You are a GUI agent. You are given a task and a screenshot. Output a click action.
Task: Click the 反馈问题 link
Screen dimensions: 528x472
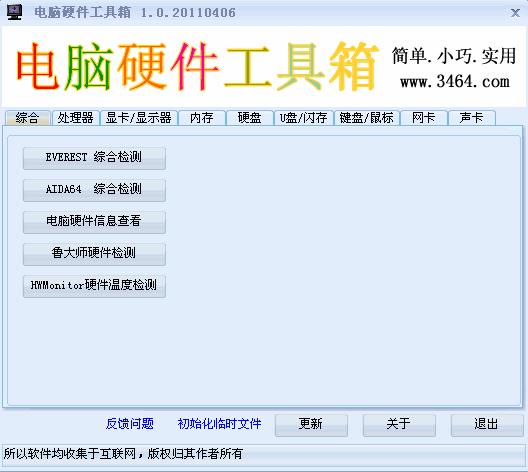(x=130, y=424)
